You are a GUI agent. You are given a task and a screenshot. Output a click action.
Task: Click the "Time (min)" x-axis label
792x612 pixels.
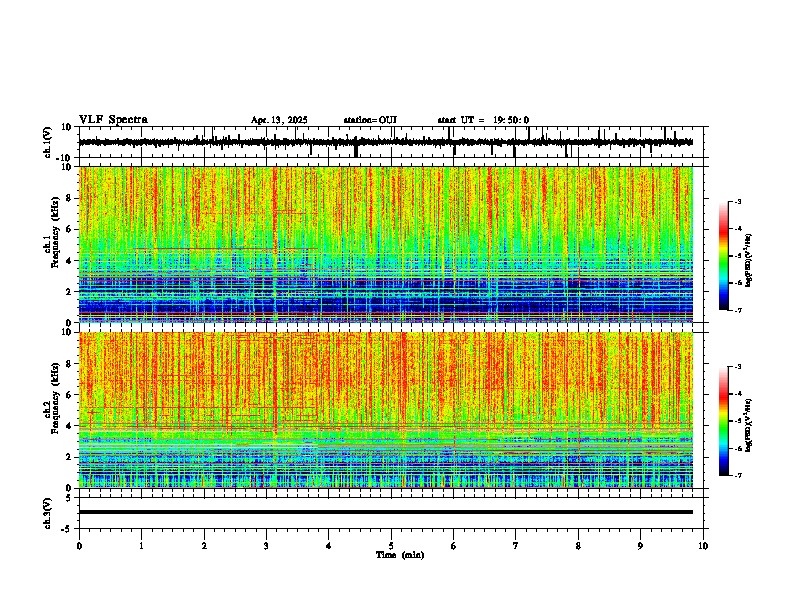click(x=400, y=555)
